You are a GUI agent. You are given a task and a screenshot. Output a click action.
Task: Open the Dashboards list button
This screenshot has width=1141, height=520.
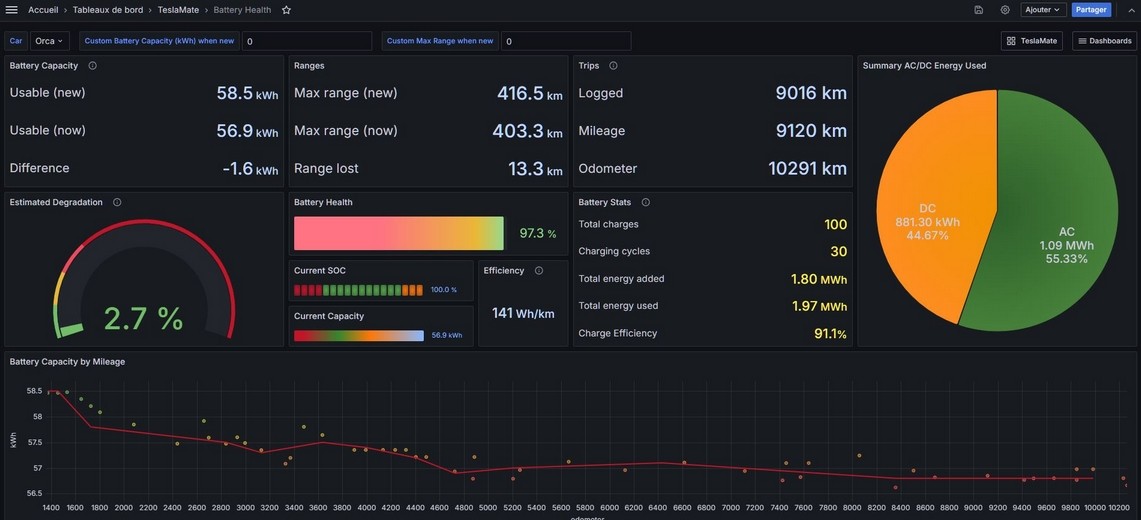[1105, 41]
